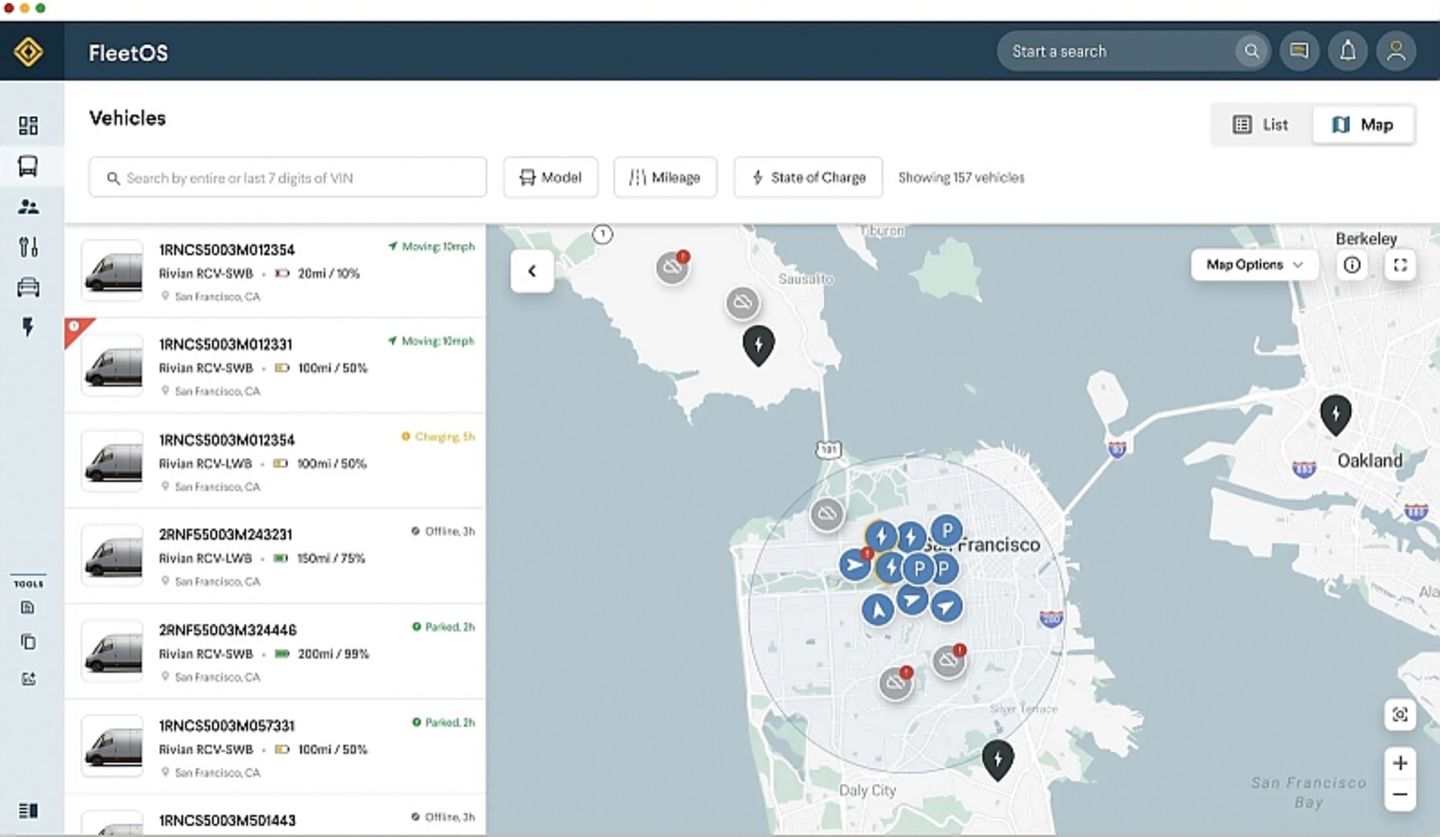Open the dashboard grid icon in sidebar
This screenshot has width=1440, height=837.
[x=28, y=125]
